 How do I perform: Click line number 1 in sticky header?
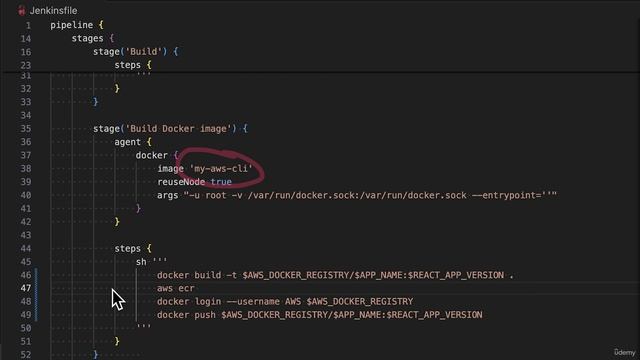coord(28,25)
